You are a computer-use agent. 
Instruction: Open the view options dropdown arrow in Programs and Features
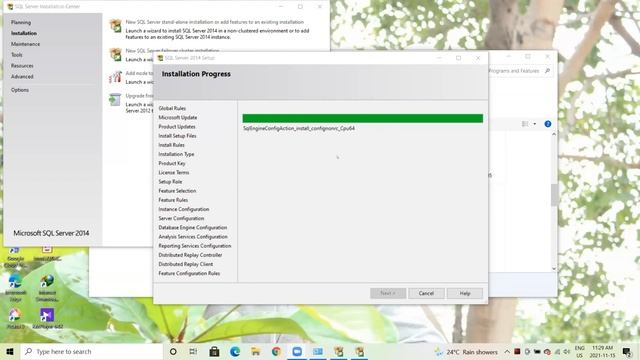pos(534,124)
